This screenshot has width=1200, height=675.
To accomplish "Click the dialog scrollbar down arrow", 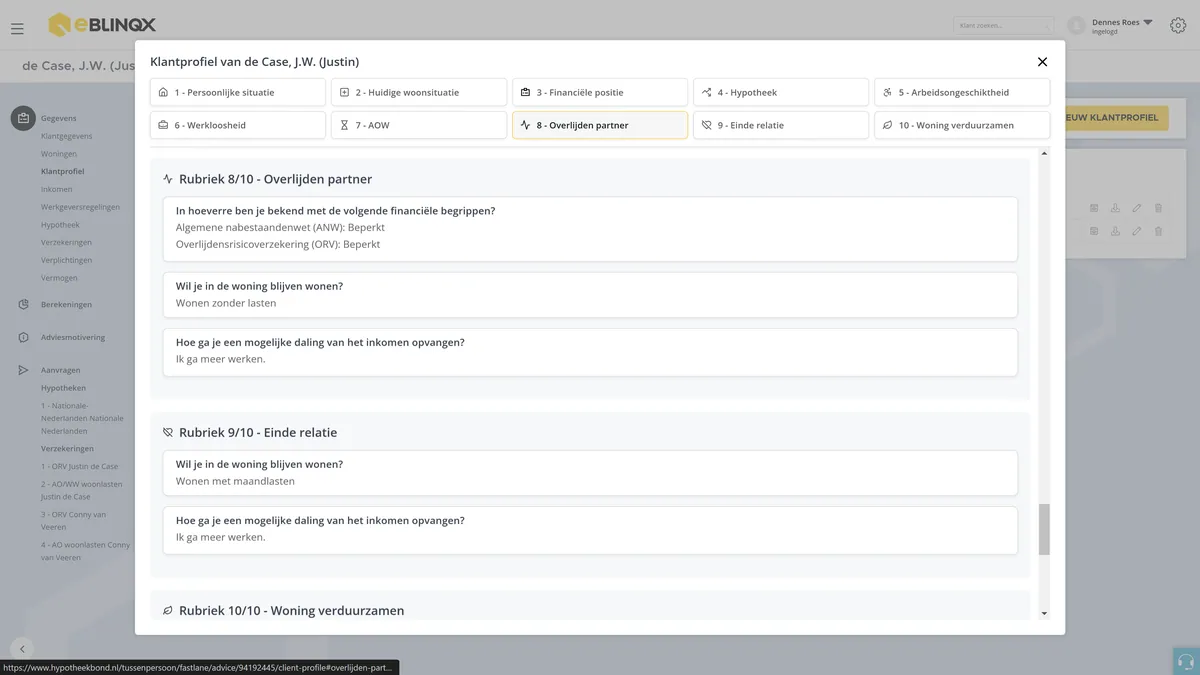I will click(1044, 613).
